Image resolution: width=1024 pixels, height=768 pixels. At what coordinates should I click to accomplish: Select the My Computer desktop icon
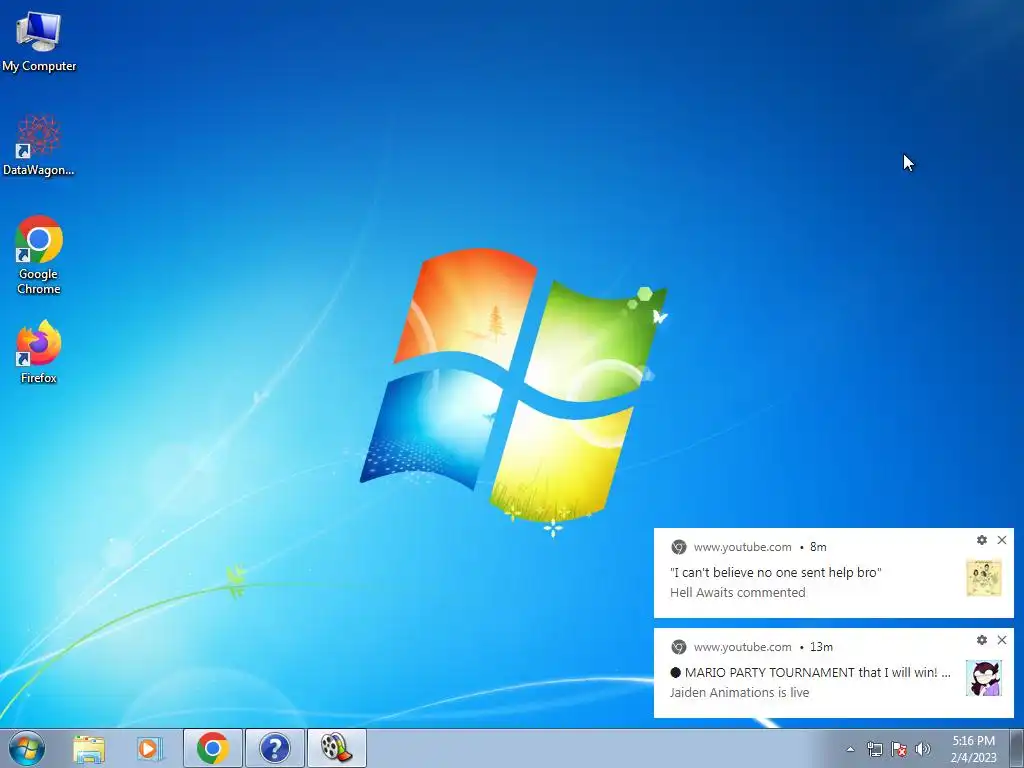[39, 40]
